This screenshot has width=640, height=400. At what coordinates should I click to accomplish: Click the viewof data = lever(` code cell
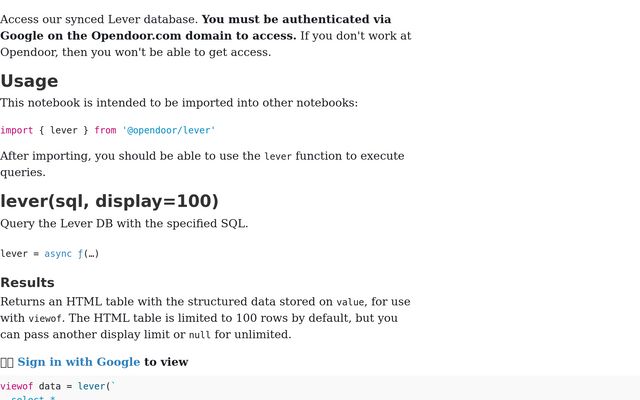[58, 386]
